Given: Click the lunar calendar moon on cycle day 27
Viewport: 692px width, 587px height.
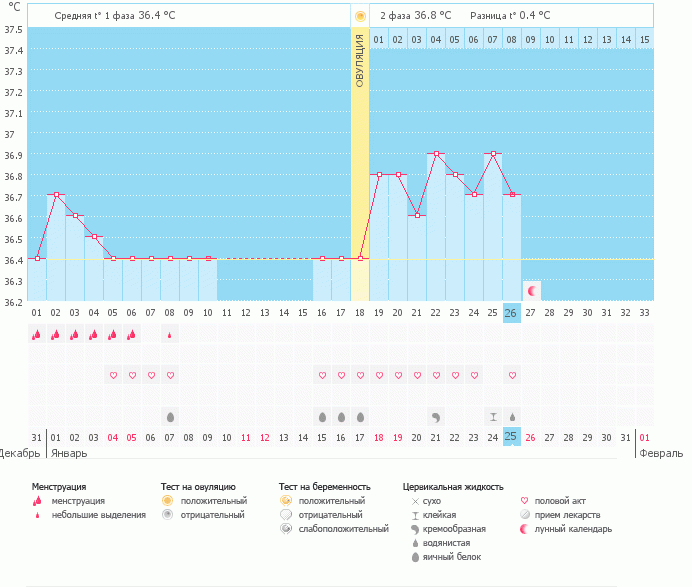Looking at the screenshot, I should [532, 291].
